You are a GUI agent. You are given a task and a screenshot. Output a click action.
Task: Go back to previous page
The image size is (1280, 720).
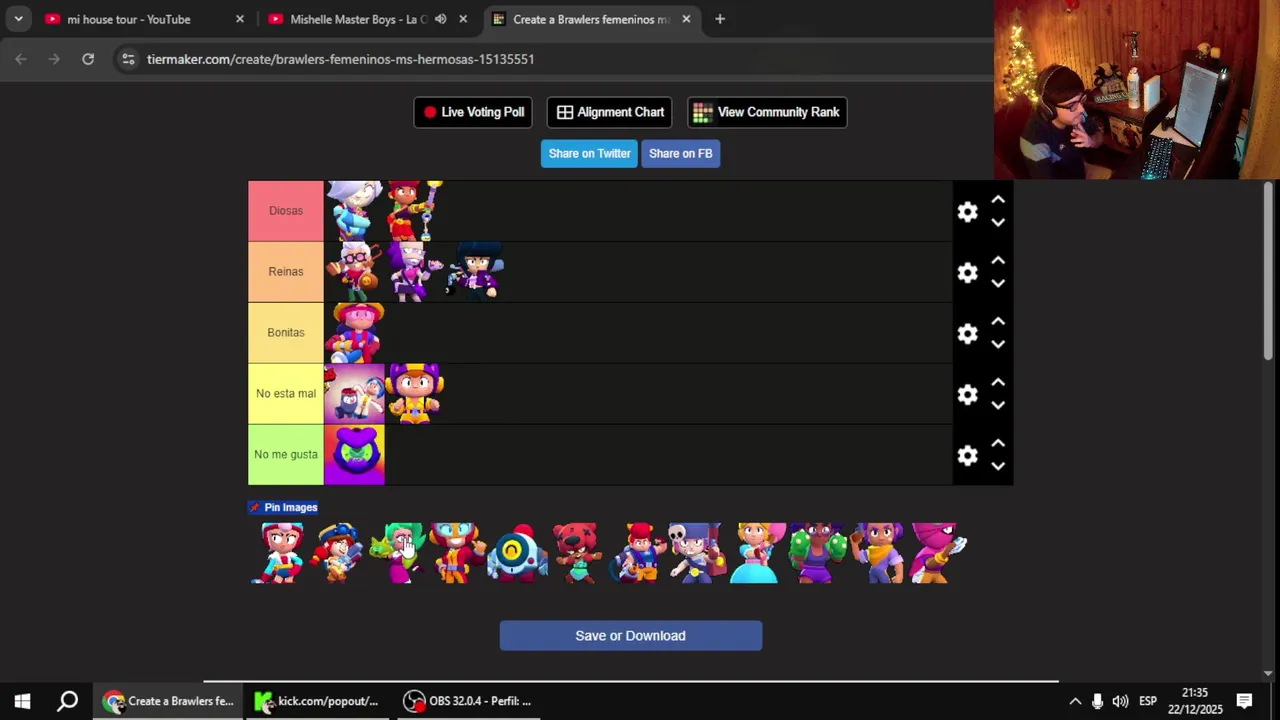21,59
